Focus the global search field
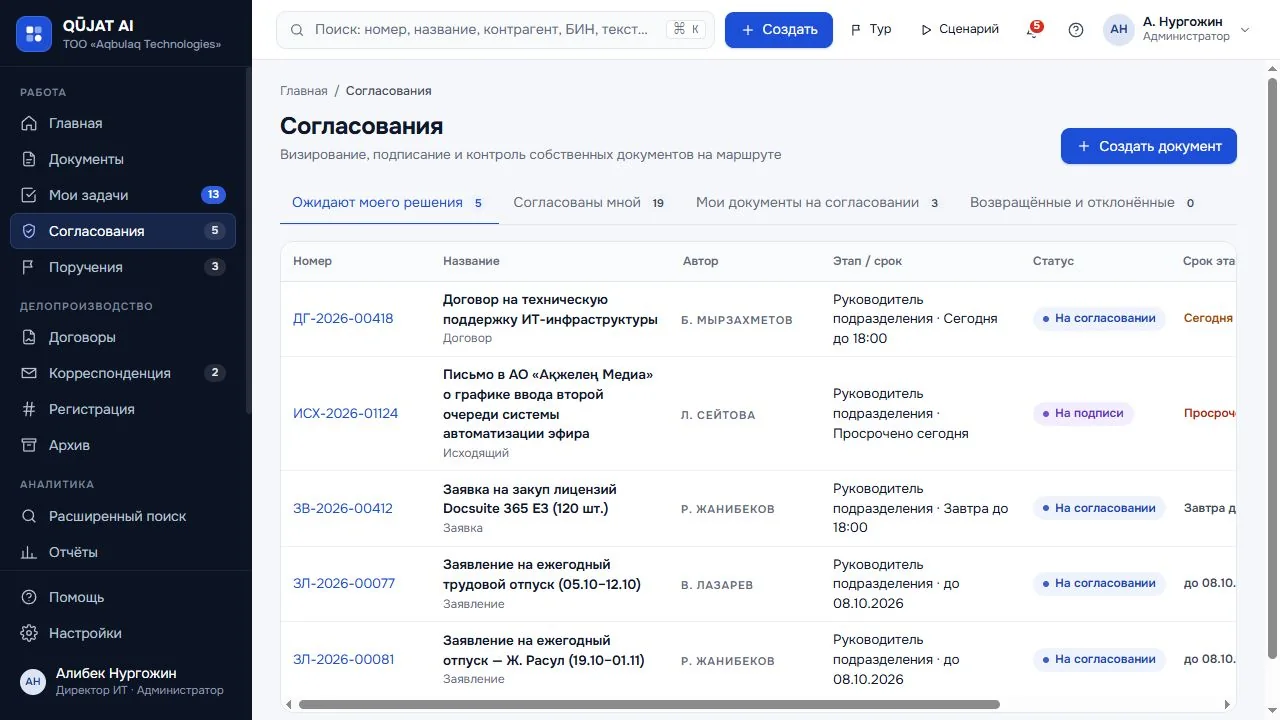This screenshot has height=720, width=1280. point(495,30)
